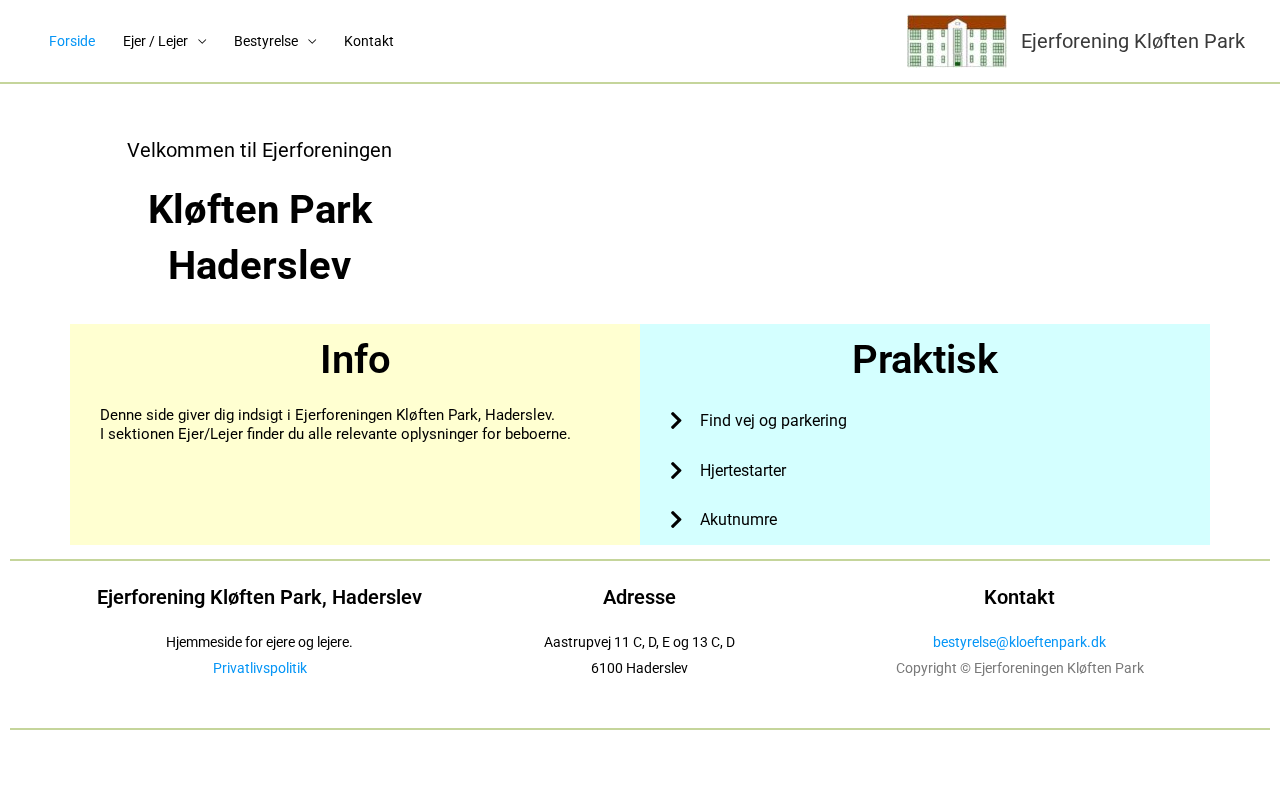Viewport: 1280px width, 800px height.
Task: Open the Find vej og parkering link
Action: point(773,421)
